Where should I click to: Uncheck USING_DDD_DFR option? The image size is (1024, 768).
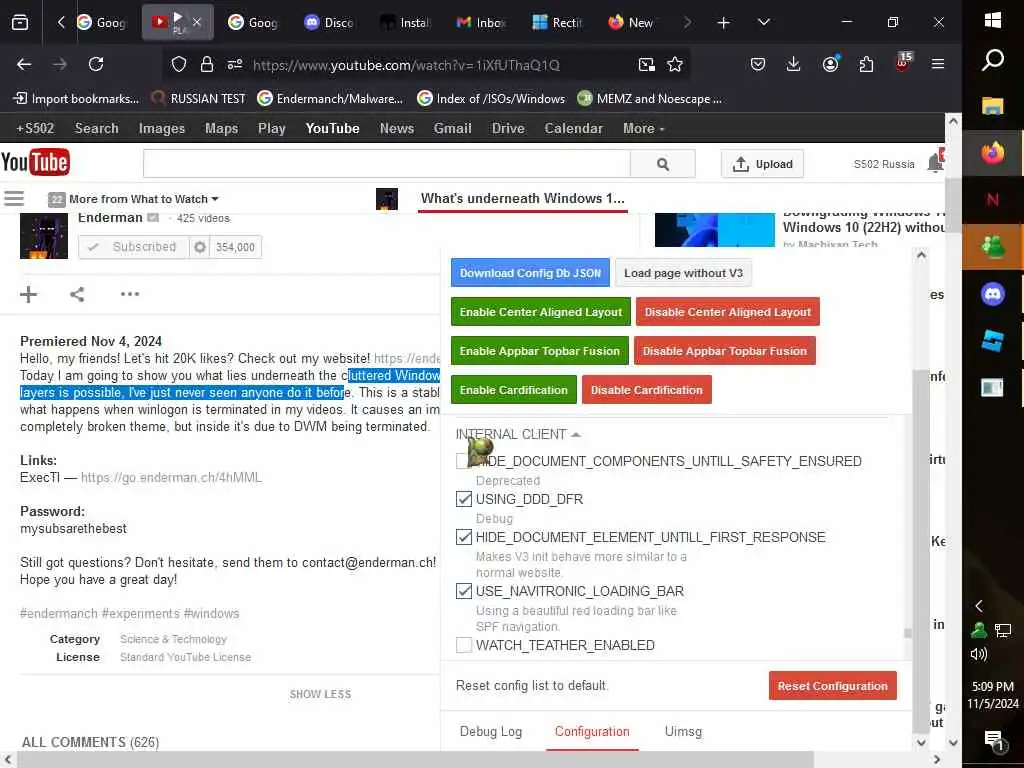click(464, 499)
